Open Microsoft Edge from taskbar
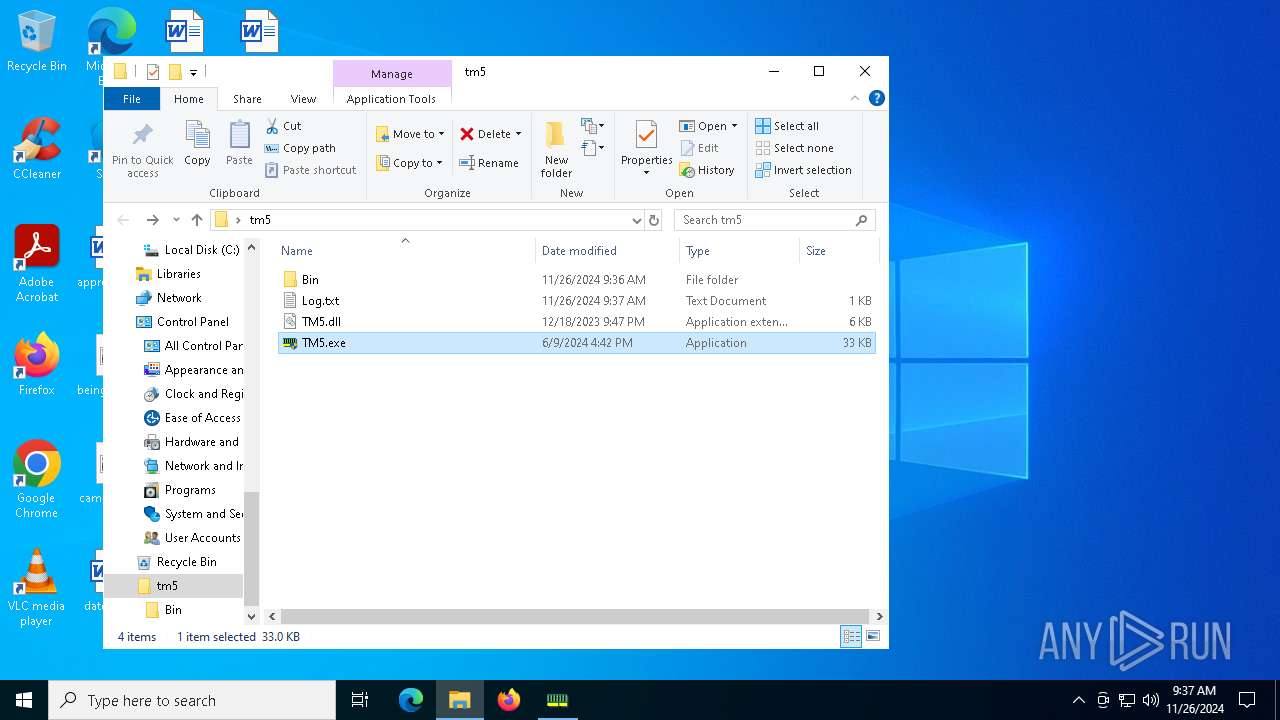The image size is (1280, 720). (x=411, y=700)
